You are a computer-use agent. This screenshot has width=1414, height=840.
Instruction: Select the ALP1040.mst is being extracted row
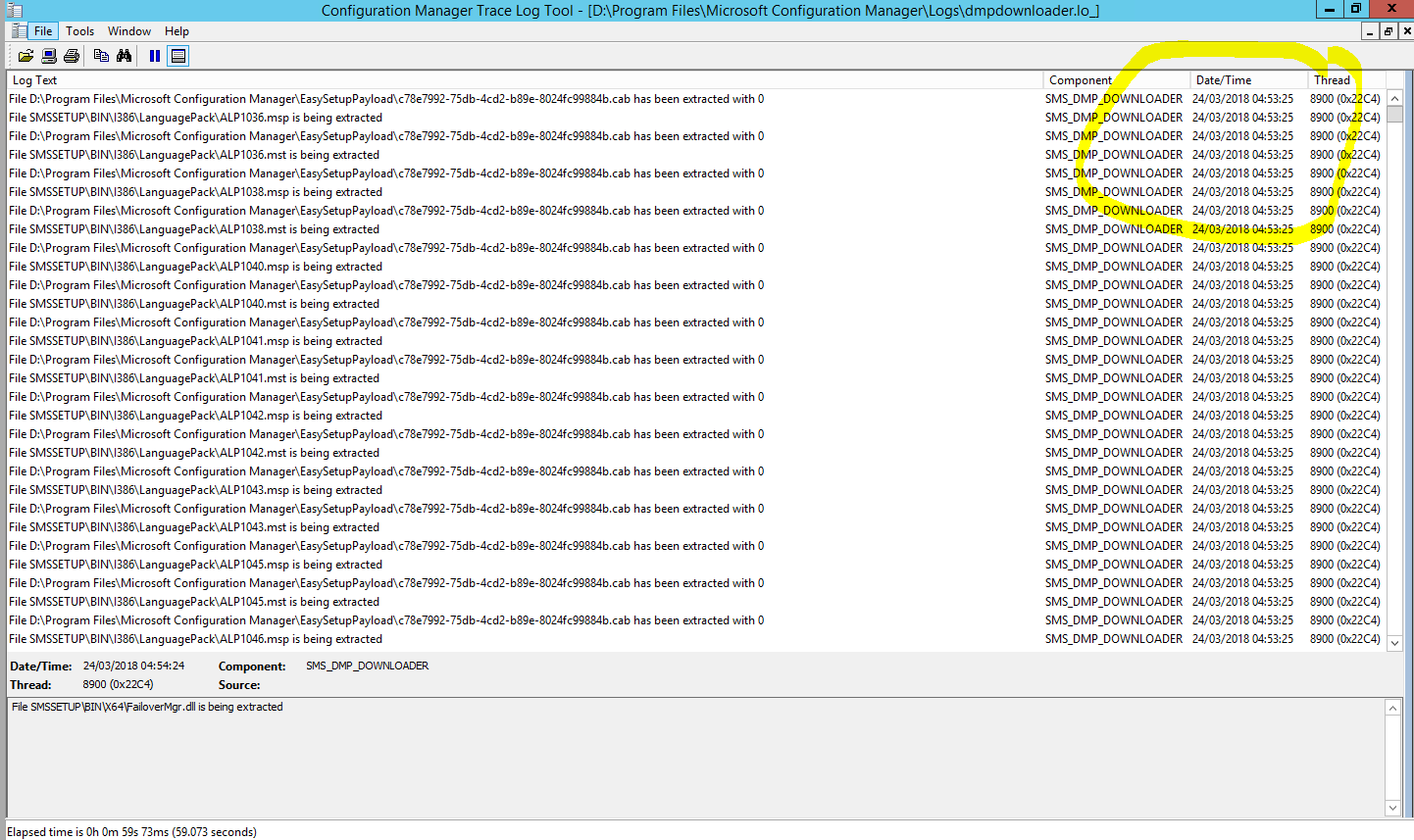(696, 304)
